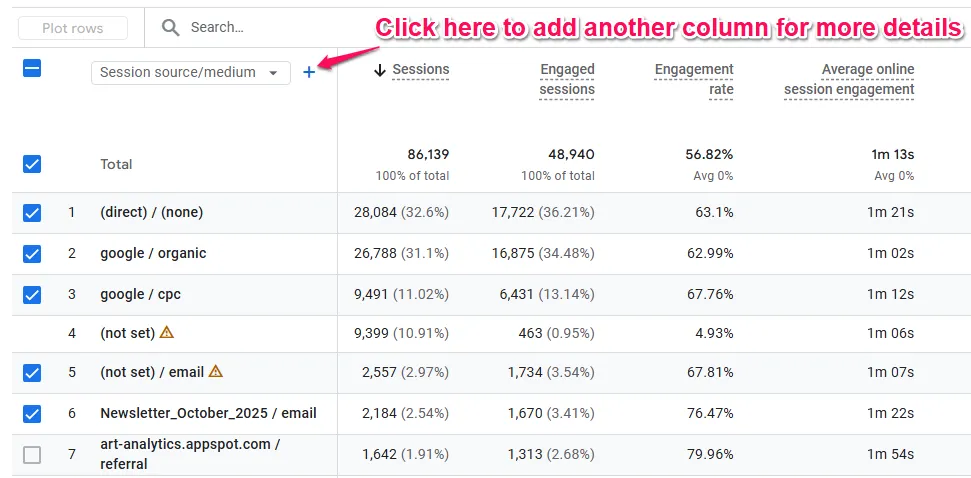Uncheck the (not set) / email row checkbox
The width and height of the screenshot is (971, 478).
pyautogui.click(x=32, y=373)
